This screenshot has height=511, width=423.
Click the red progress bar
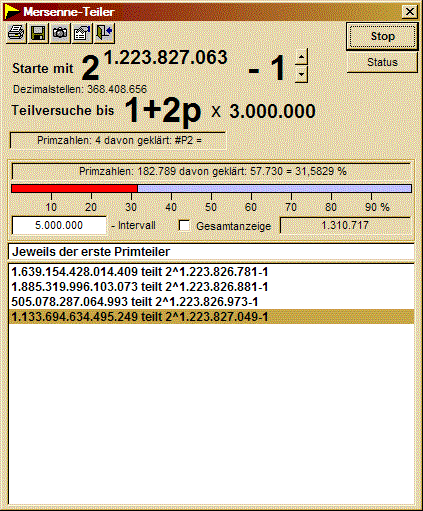click(x=74, y=188)
